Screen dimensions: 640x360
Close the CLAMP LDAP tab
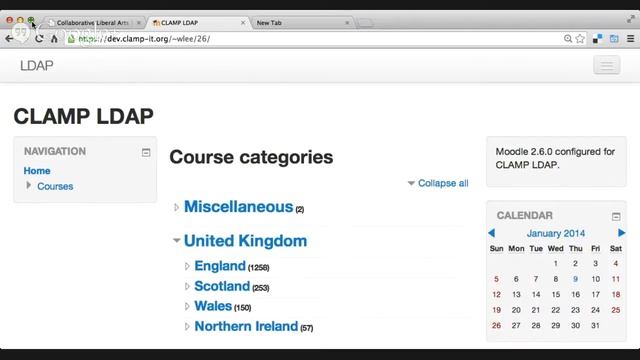(x=243, y=23)
